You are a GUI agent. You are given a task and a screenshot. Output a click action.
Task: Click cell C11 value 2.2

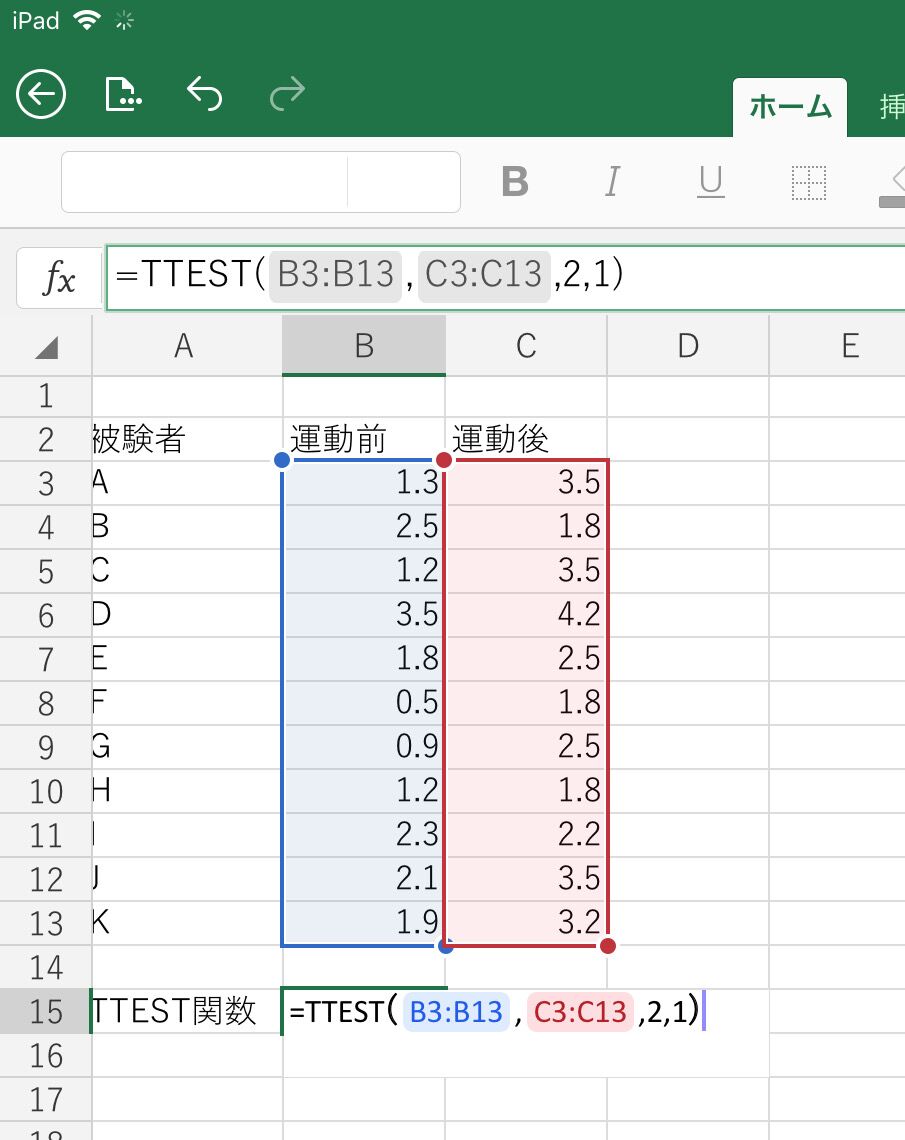coord(526,835)
